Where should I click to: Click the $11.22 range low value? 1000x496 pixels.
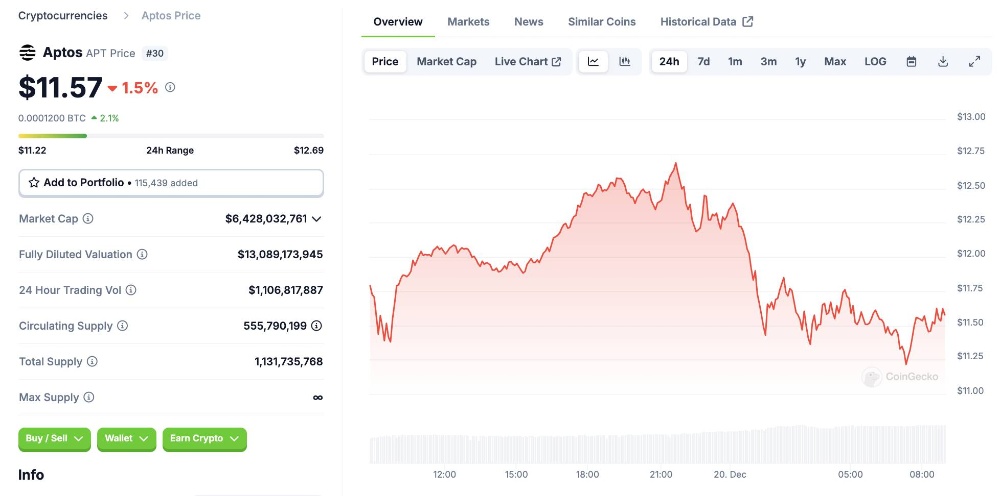pyautogui.click(x=33, y=150)
